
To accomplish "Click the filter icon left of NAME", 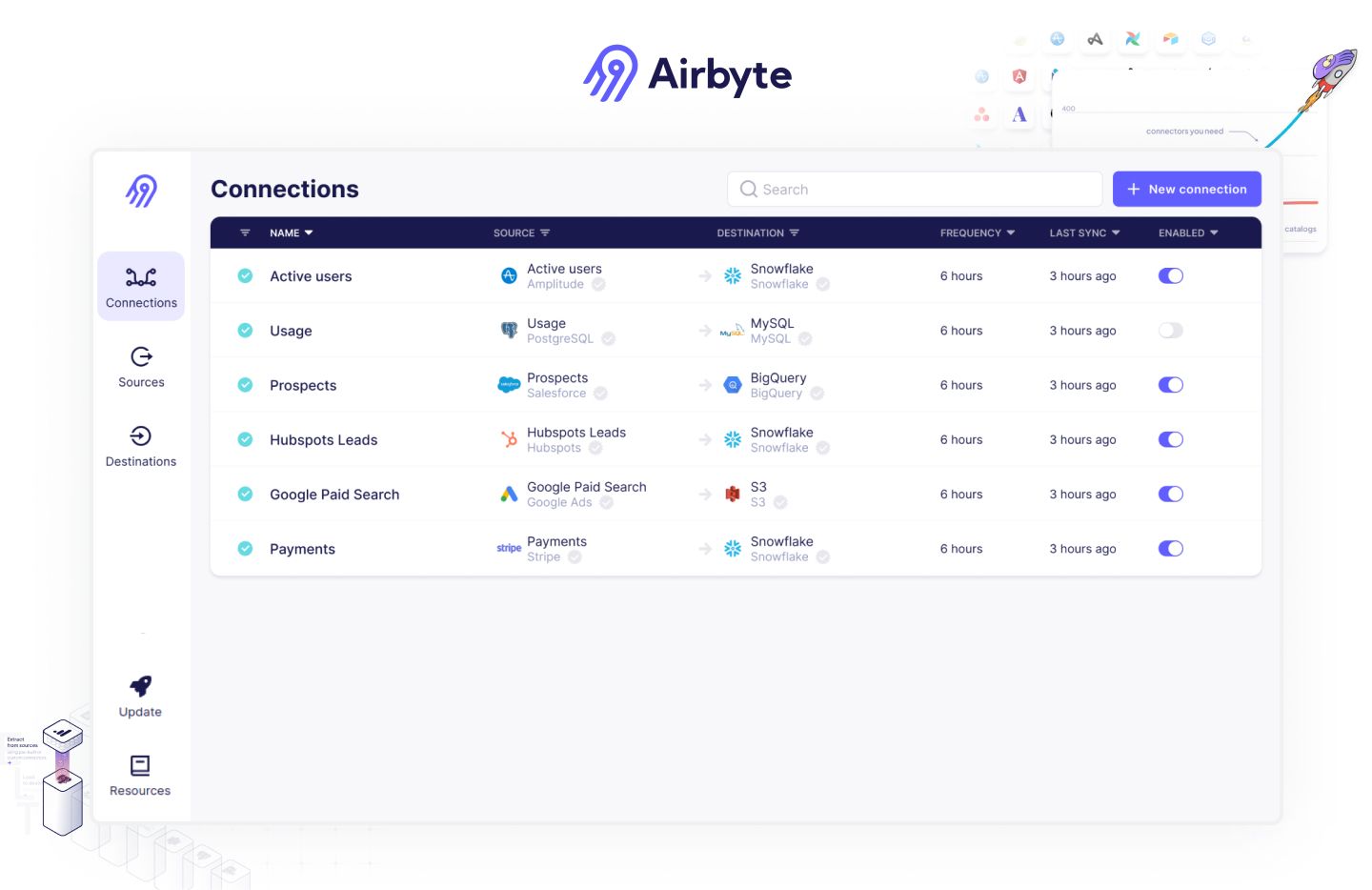I will tap(245, 233).
